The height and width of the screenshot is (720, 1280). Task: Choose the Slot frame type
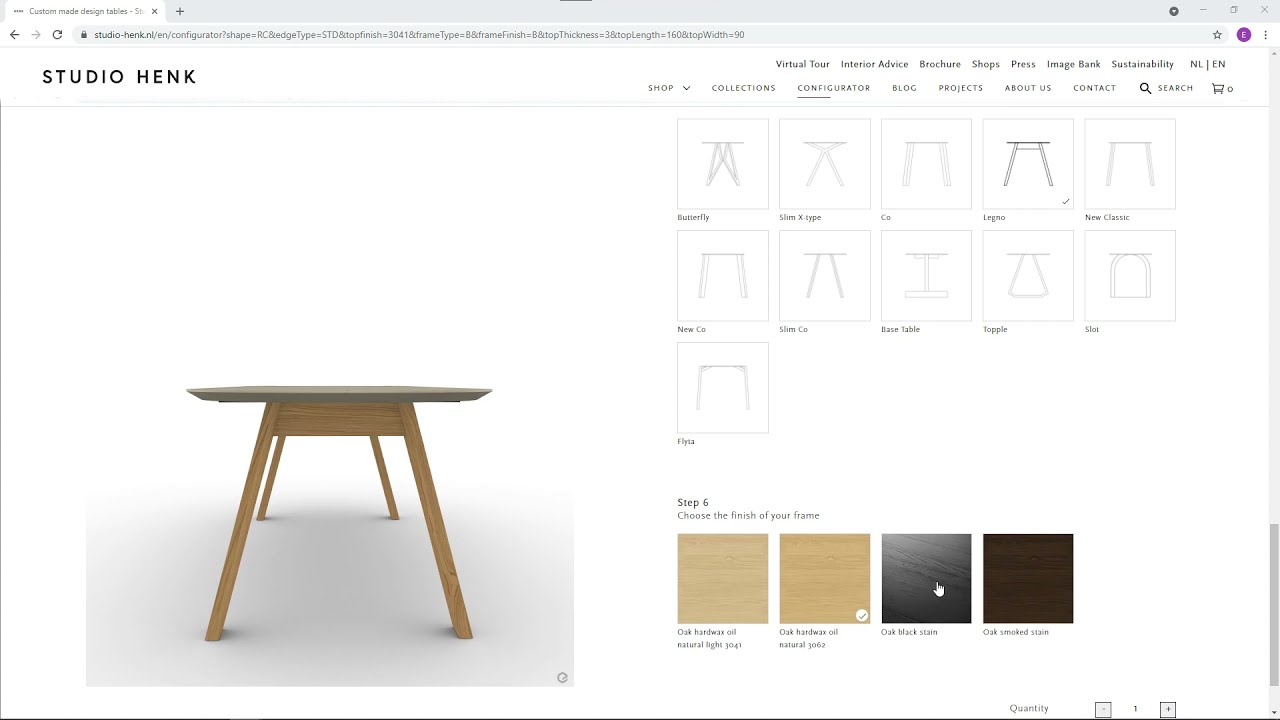point(1130,276)
